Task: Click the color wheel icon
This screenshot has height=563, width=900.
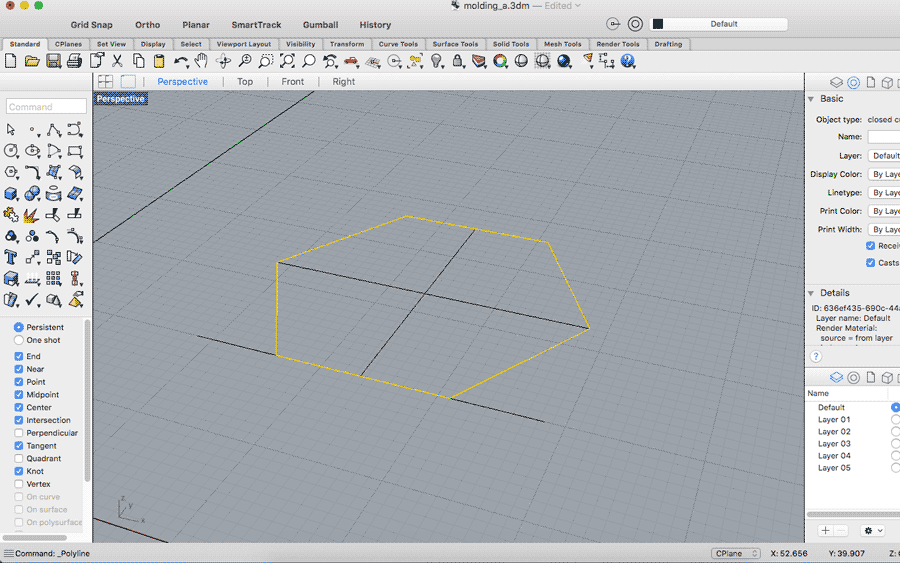Action: [500, 61]
